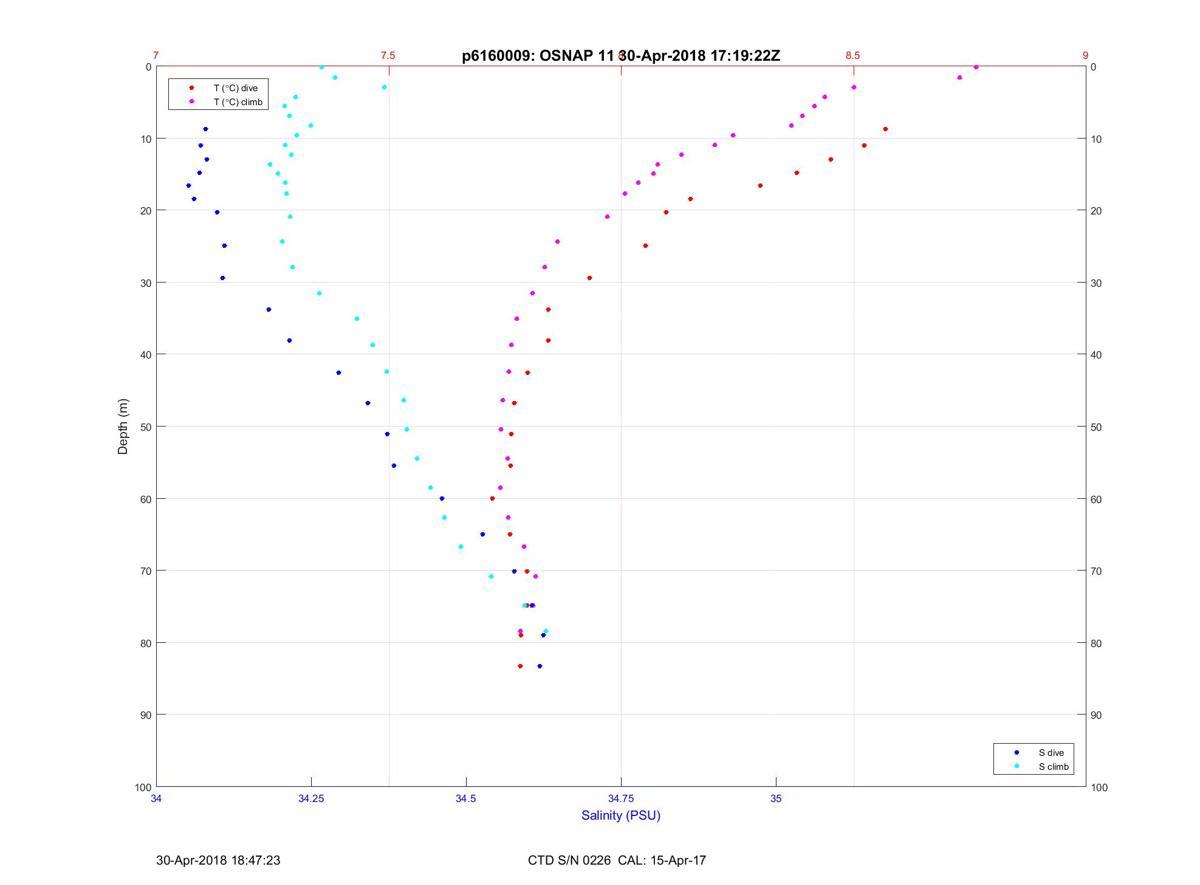Click the '50' depth tick on left axis
Viewport: 1200px width, 885px height.
(x=145, y=427)
